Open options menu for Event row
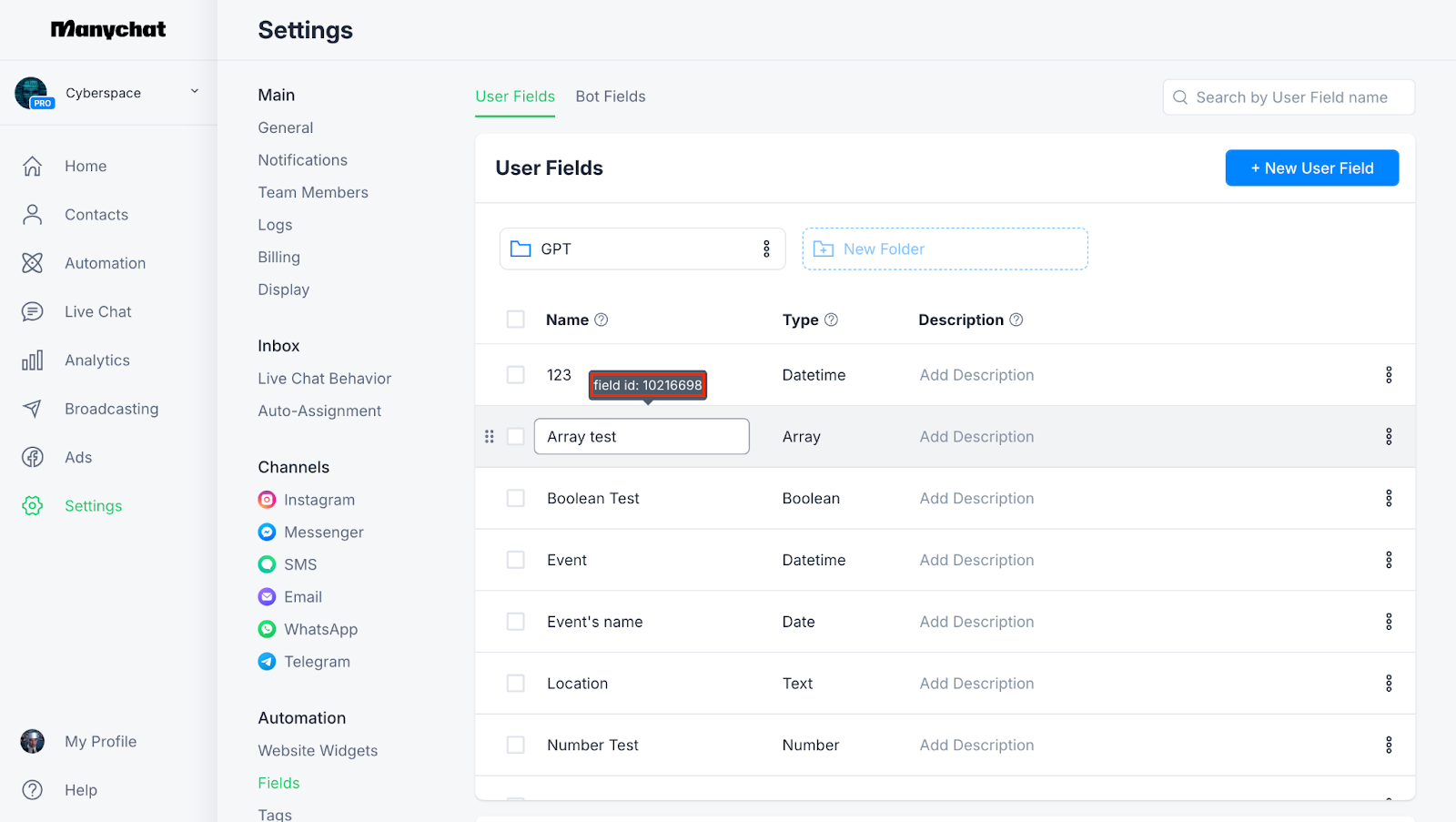 pyautogui.click(x=1389, y=561)
